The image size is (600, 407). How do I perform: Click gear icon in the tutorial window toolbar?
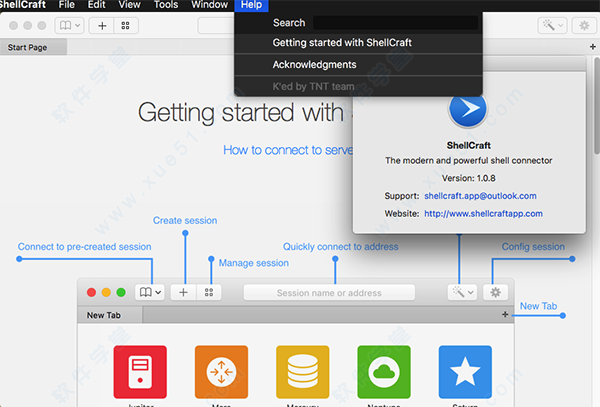tap(496, 293)
